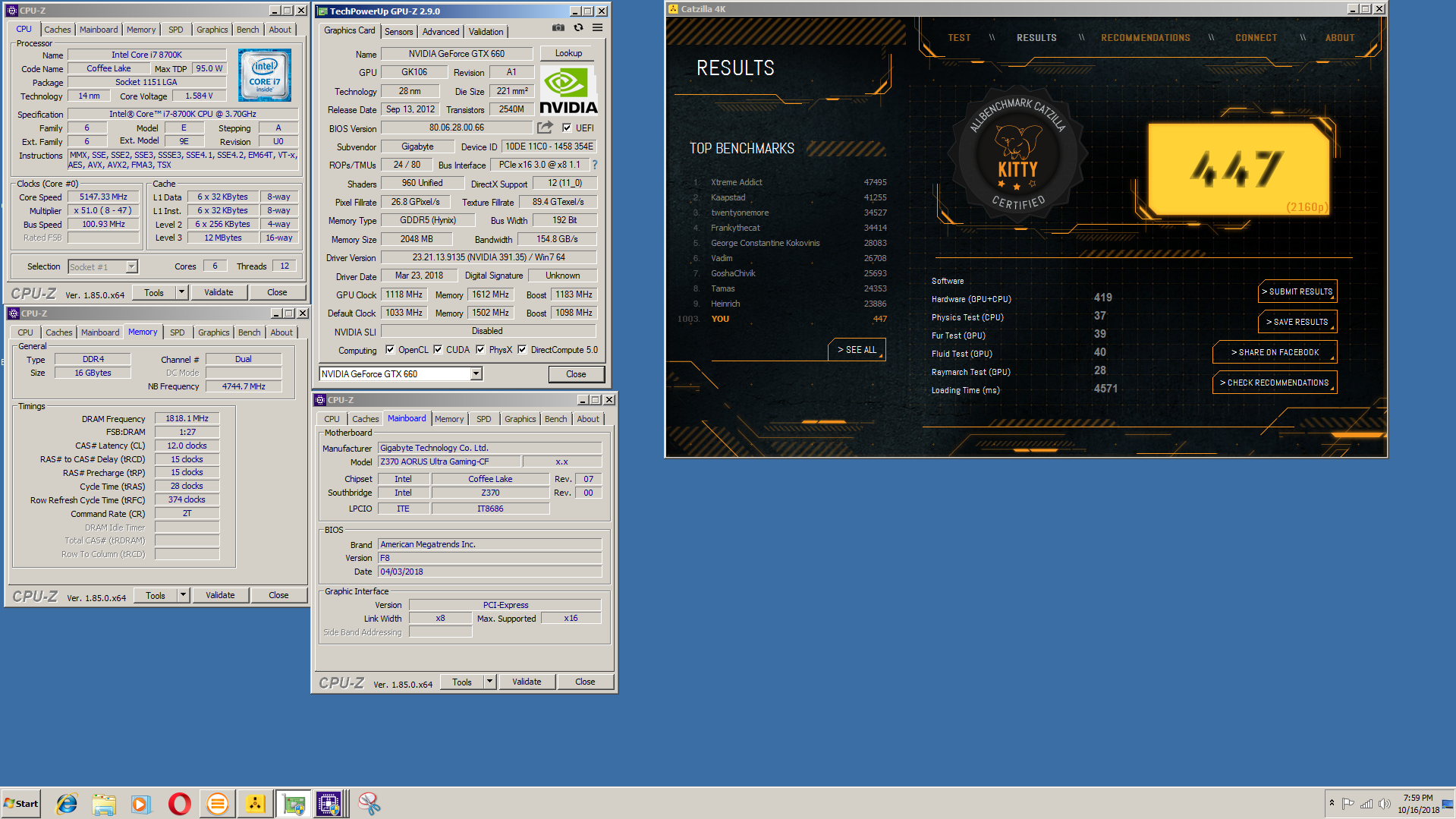
Task: Select SPD tab in the CPU-Z Memory window
Action: pyautogui.click(x=178, y=332)
